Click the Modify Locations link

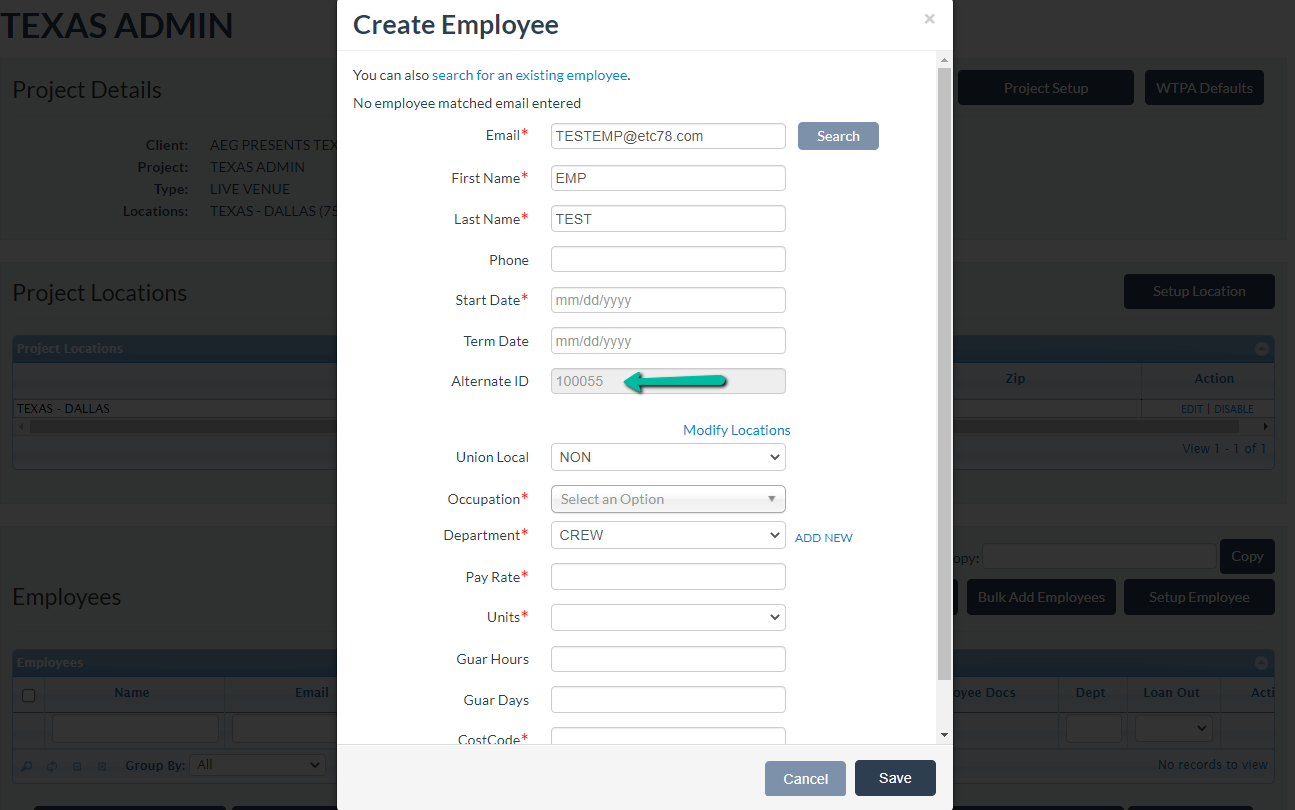(737, 430)
